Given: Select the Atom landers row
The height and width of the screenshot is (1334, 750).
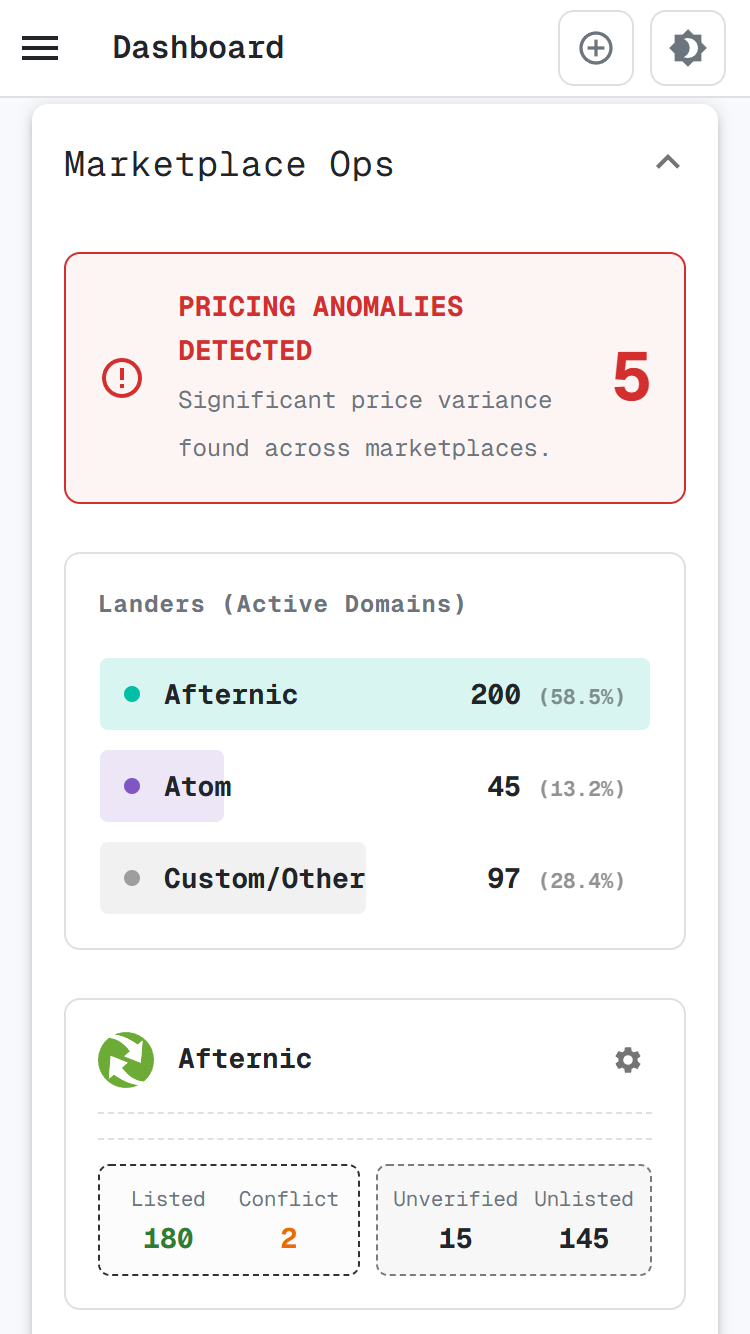Looking at the screenshot, I should [x=375, y=786].
